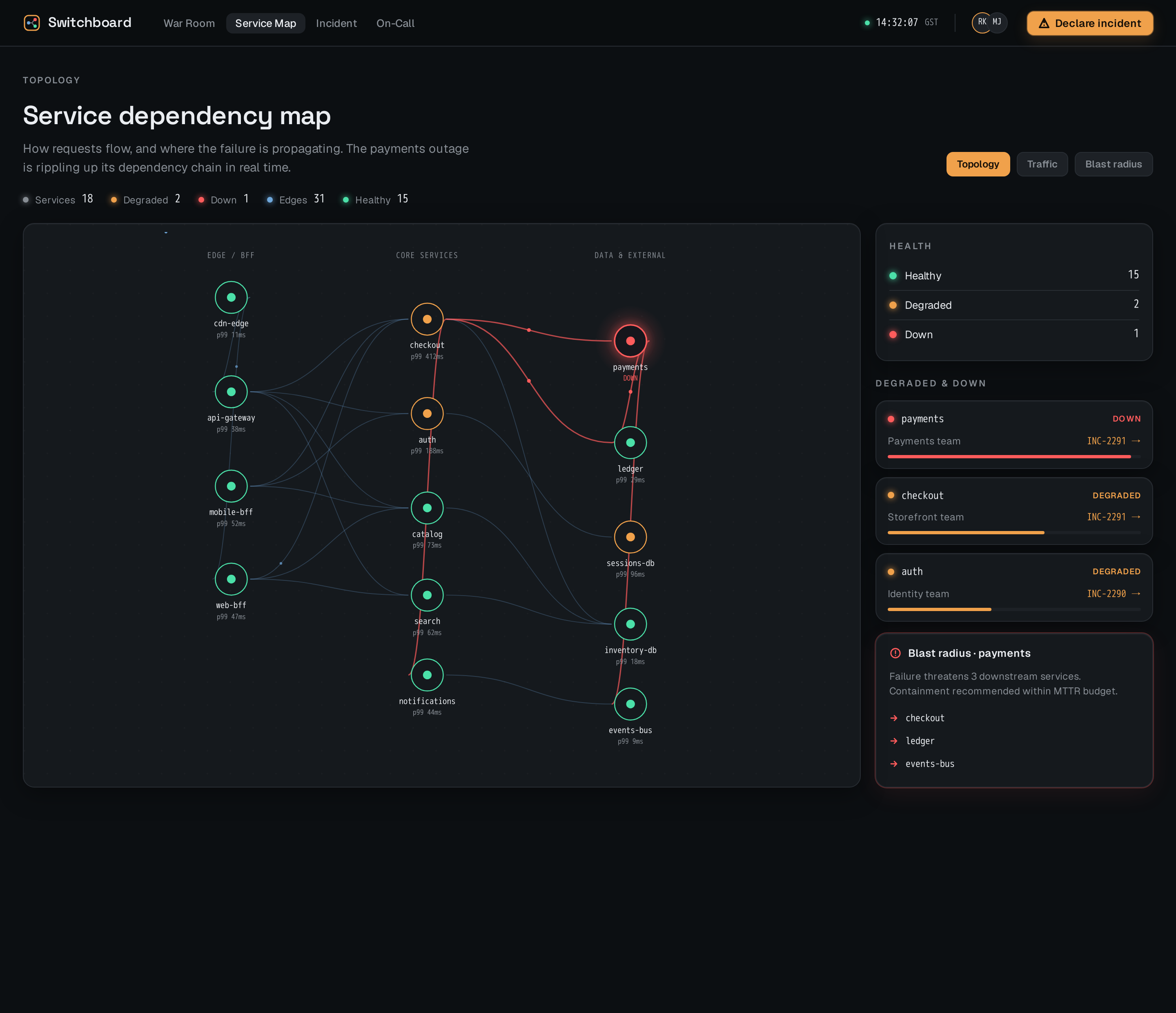Open the Service Map tab
This screenshot has height=1013, width=1176.
(266, 23)
